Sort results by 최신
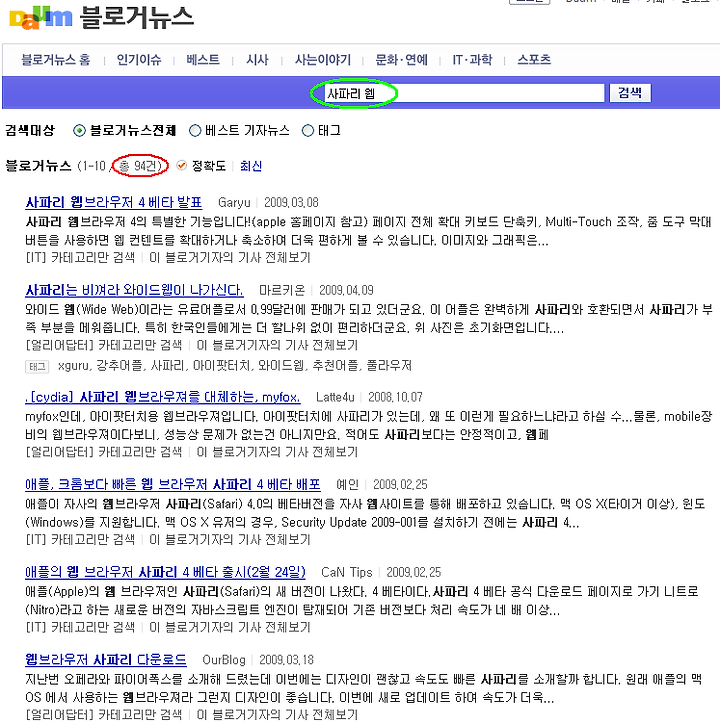The height and width of the screenshot is (724, 720). click(x=251, y=166)
